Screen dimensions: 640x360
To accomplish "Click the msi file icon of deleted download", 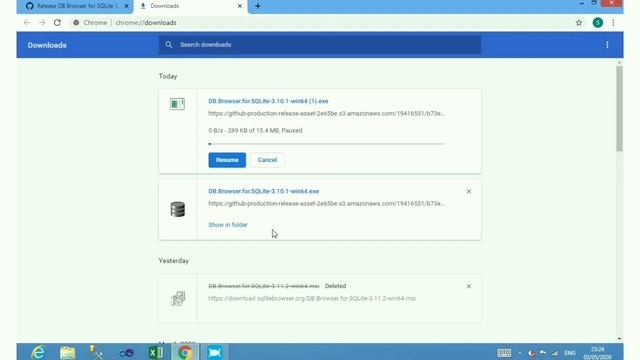I will tap(178, 299).
